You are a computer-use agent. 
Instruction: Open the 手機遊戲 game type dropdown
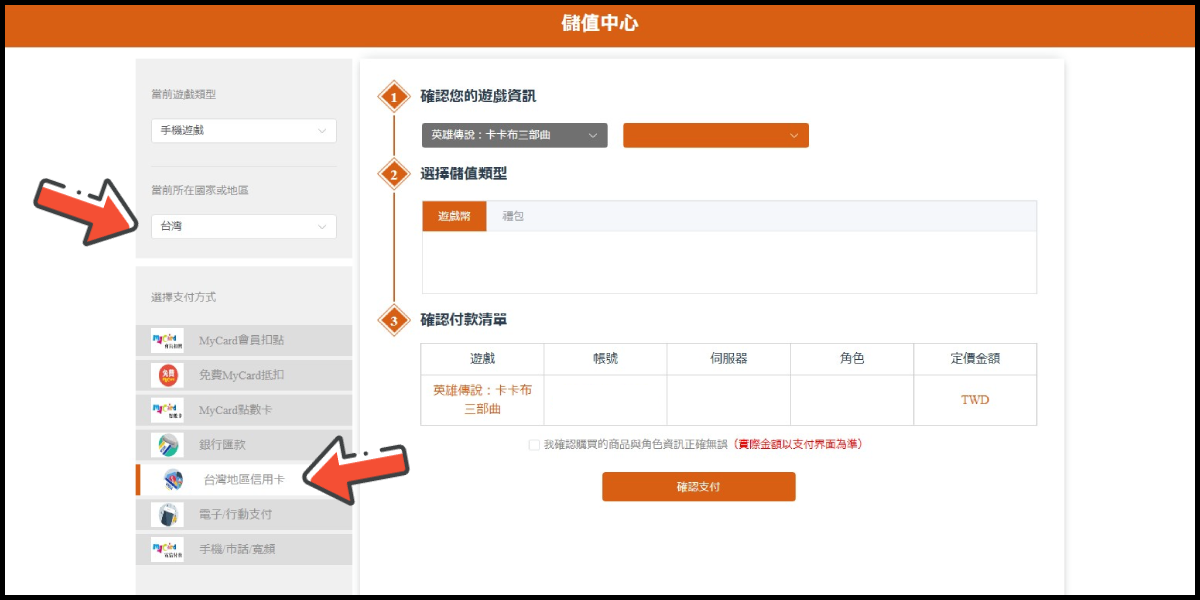coord(244,131)
